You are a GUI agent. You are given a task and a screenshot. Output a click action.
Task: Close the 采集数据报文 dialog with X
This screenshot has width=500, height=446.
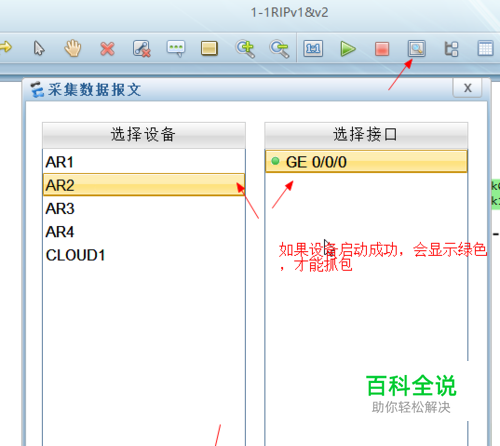(x=467, y=88)
